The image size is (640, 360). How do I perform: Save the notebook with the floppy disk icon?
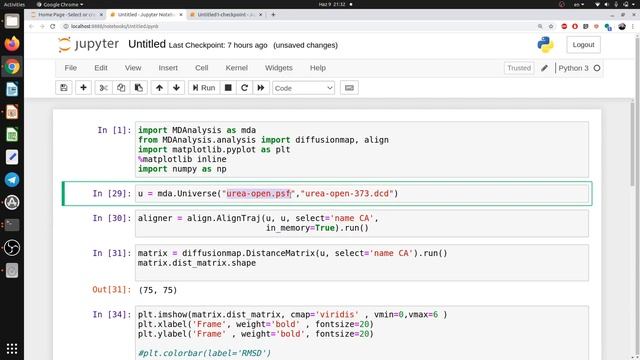coord(64,88)
